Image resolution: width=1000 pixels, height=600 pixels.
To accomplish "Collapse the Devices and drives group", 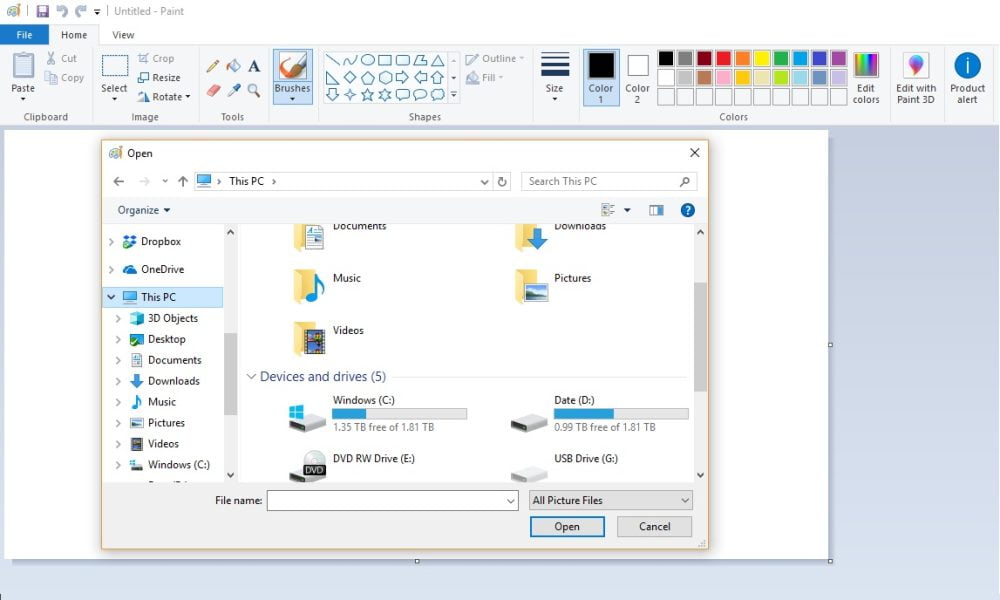I will point(252,377).
